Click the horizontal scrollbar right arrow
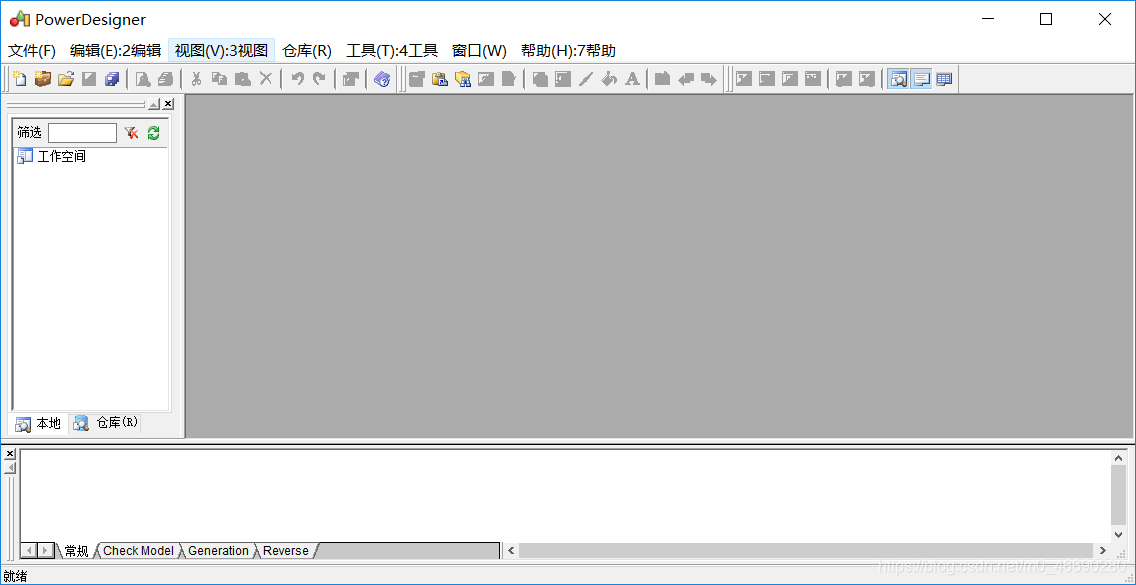This screenshot has width=1136, height=585. (x=1103, y=551)
